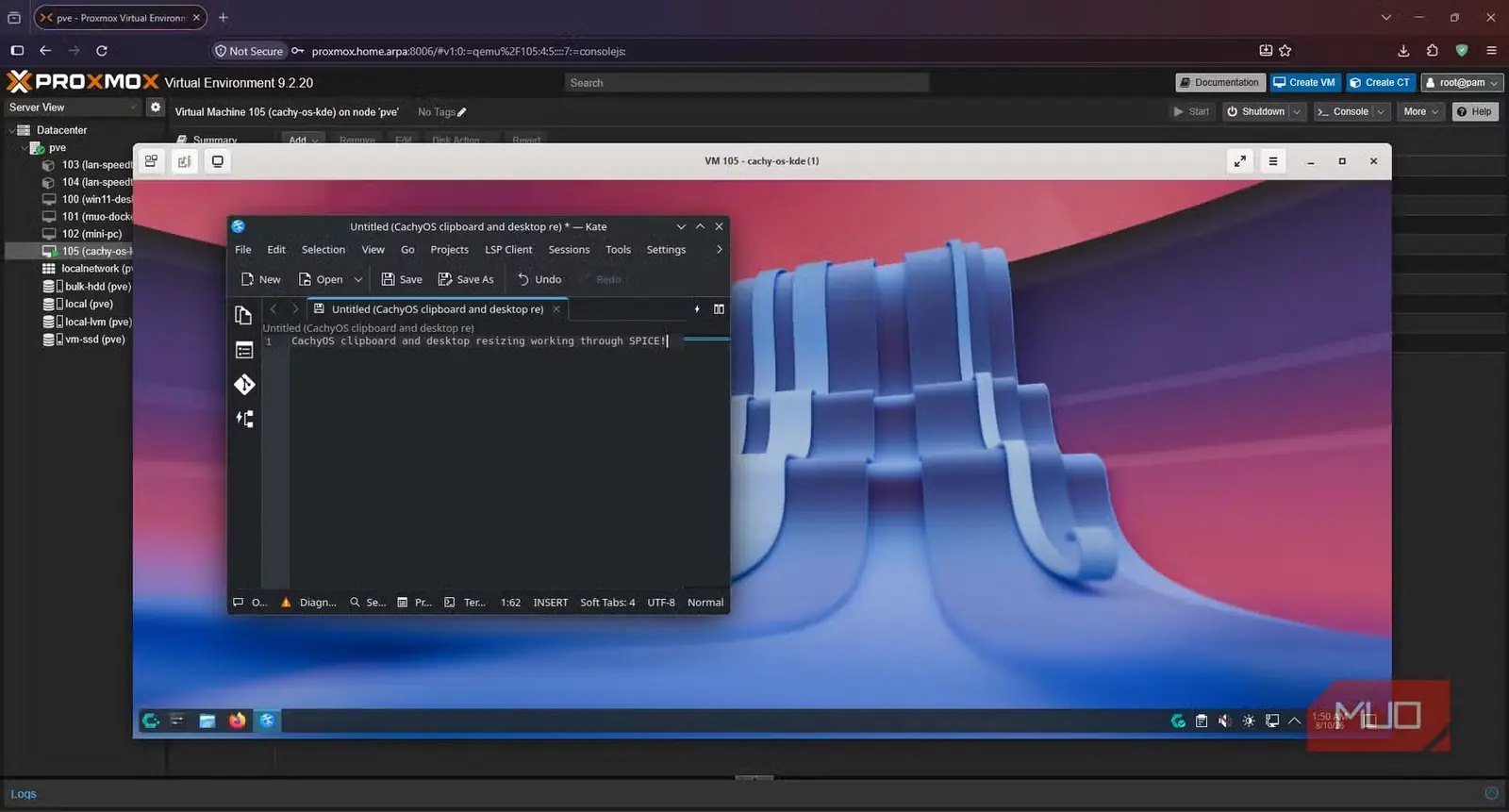The image size is (1509, 812).
Task: Toggle fullscreen for the VM 105 console
Action: click(1240, 161)
